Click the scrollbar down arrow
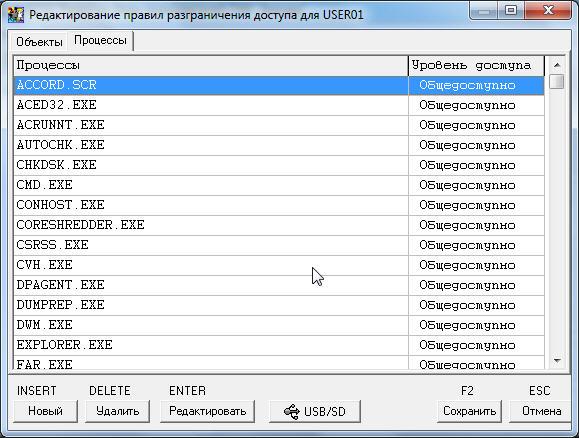This screenshot has width=579, height=438. 557,360
